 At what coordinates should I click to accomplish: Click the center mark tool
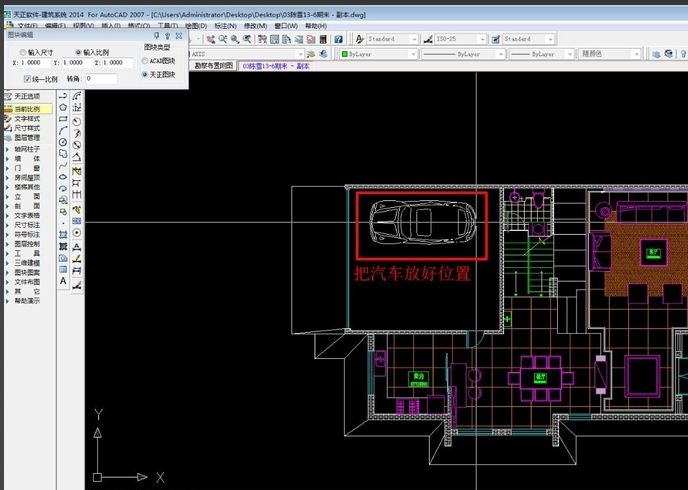77,232
